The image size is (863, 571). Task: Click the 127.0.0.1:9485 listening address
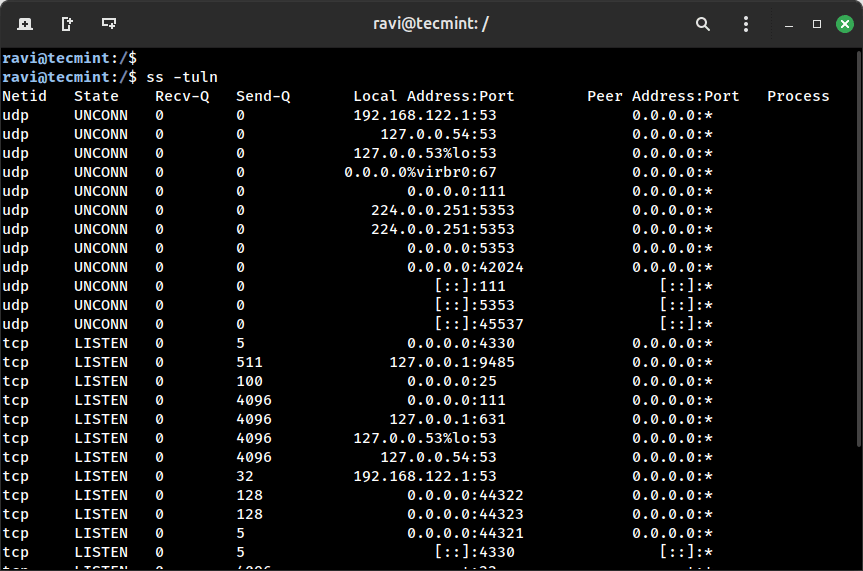pos(452,362)
